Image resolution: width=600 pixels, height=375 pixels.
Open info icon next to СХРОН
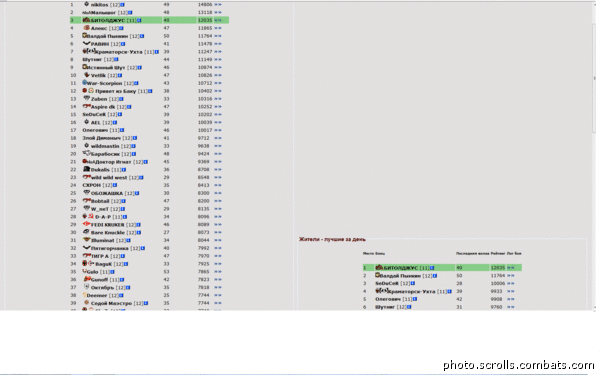115,185
